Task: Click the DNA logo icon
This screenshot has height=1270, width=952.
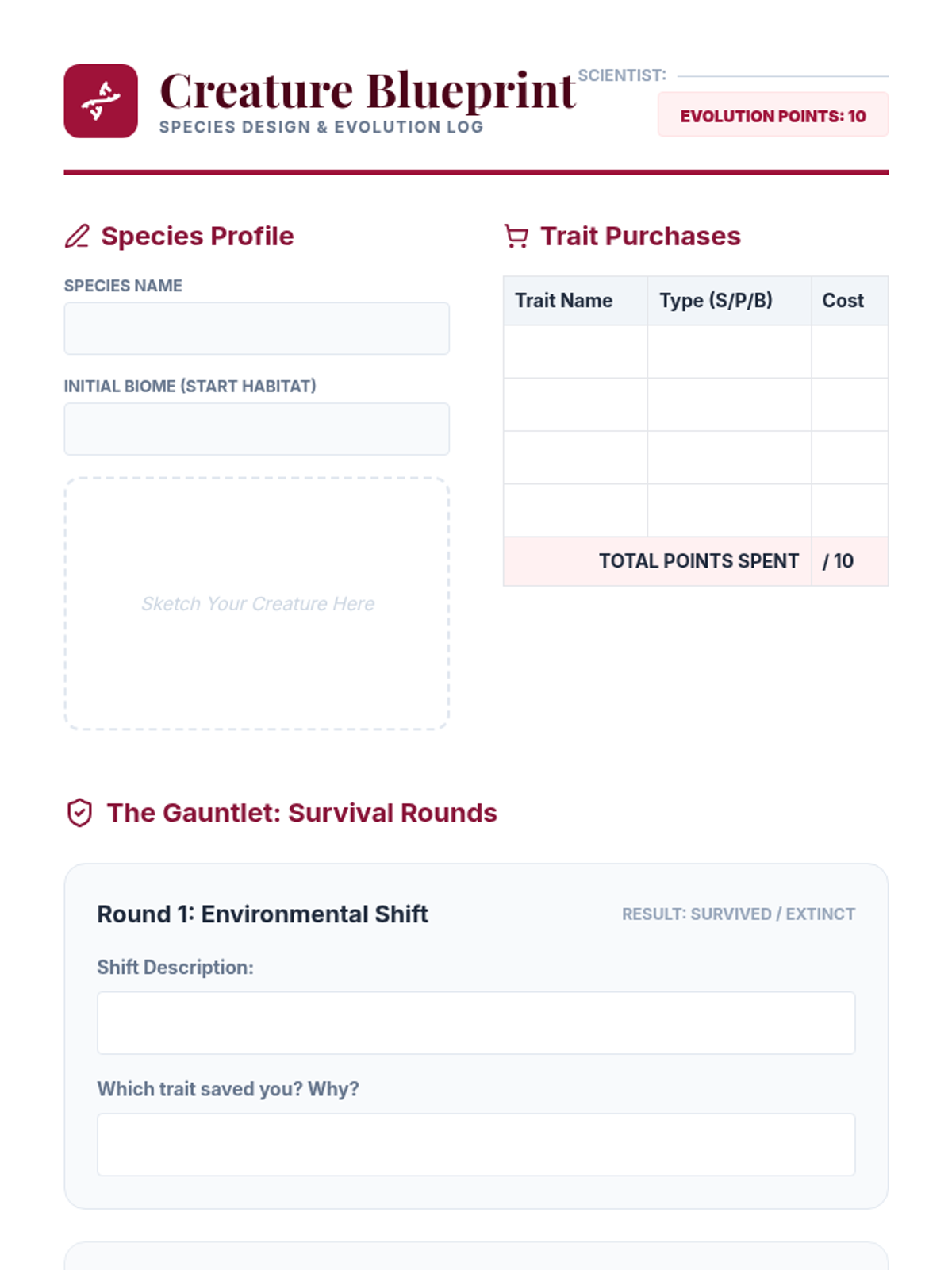Action: click(101, 101)
